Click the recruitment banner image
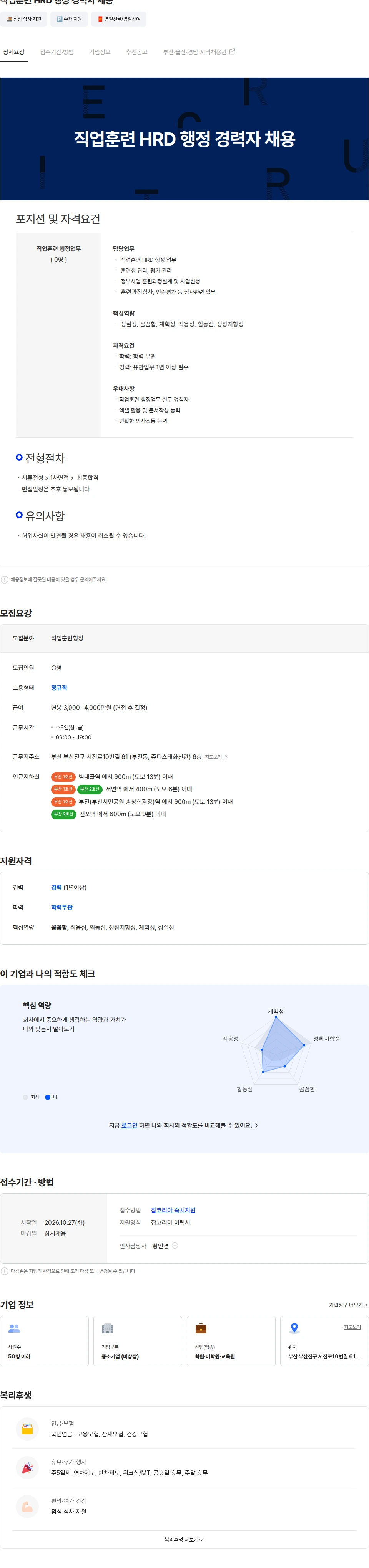 click(184, 139)
